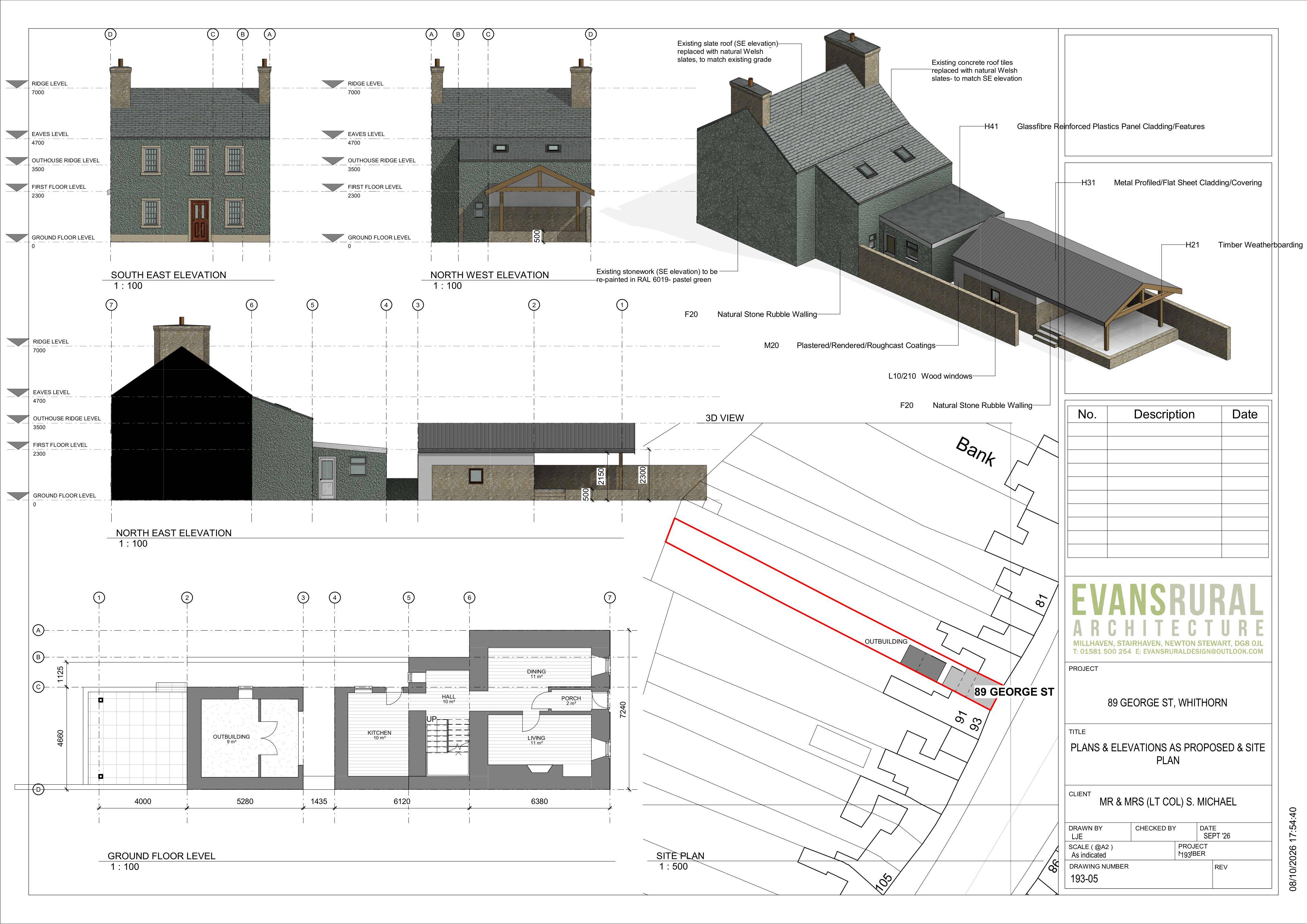
Task: Click the 6380 dimension below floor plan
Action: 539,801
